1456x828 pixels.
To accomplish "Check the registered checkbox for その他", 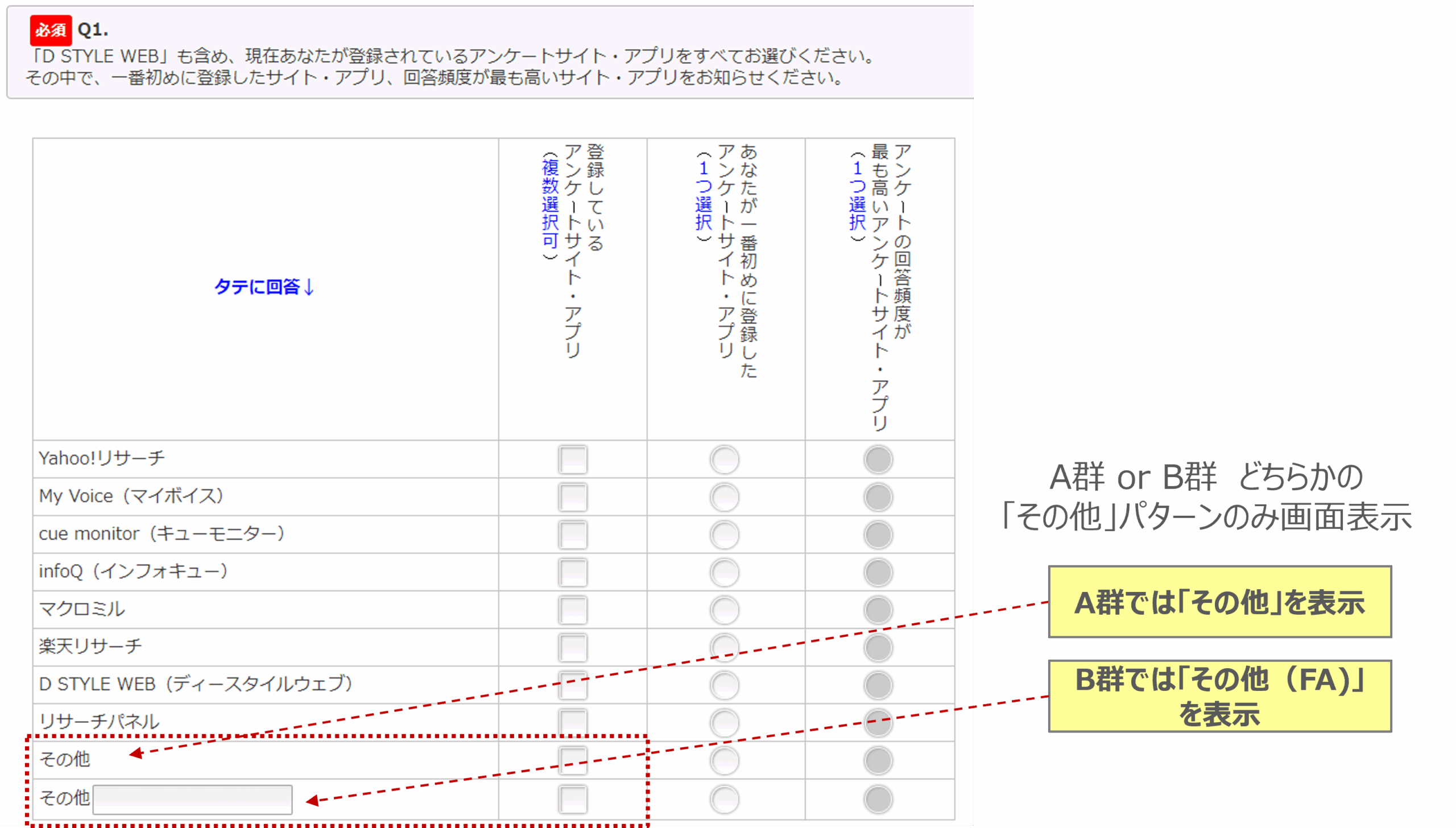I will [x=572, y=760].
